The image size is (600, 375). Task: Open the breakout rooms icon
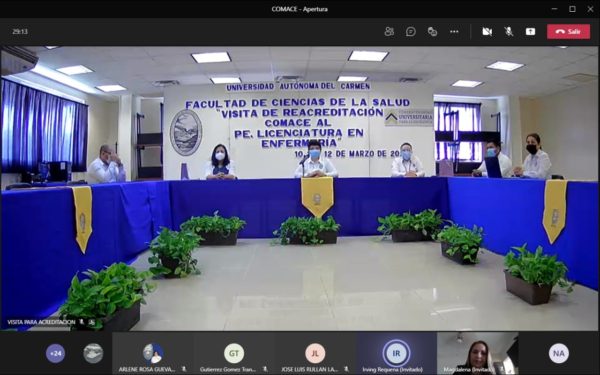pyautogui.click(x=432, y=31)
